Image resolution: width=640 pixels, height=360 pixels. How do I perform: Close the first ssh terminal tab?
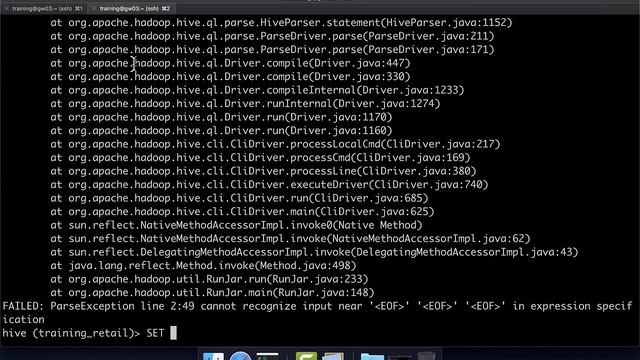coord(7,9)
